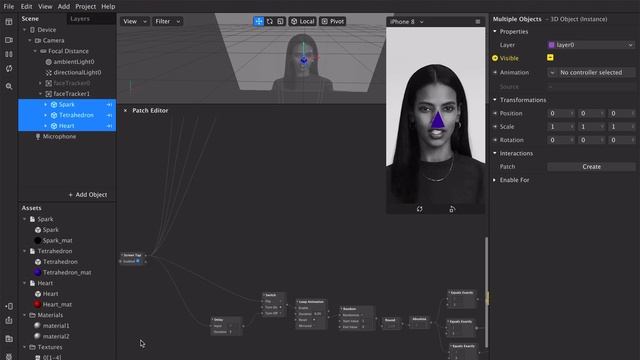
Task: Open the iPhone 8 device dropdown
Action: click(x=407, y=22)
